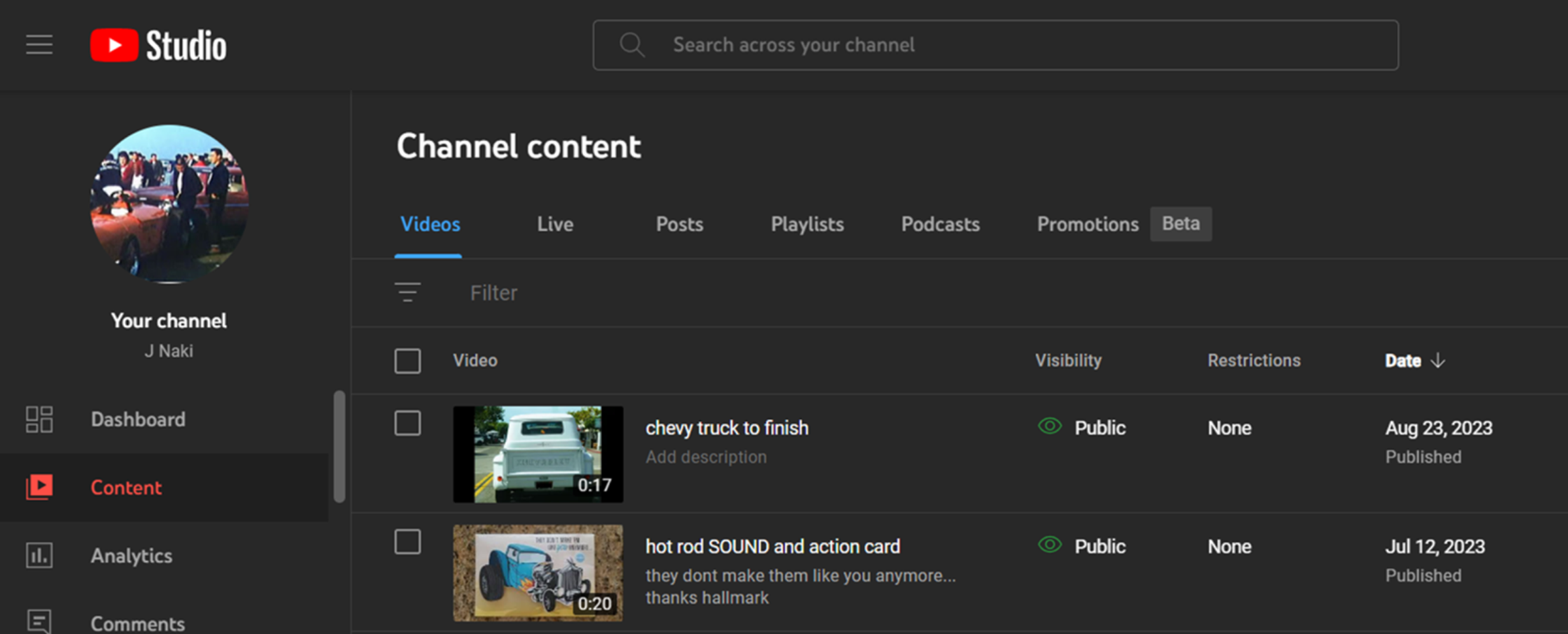This screenshot has width=1568, height=634.
Task: Switch to the Playlists tab
Action: tap(807, 225)
